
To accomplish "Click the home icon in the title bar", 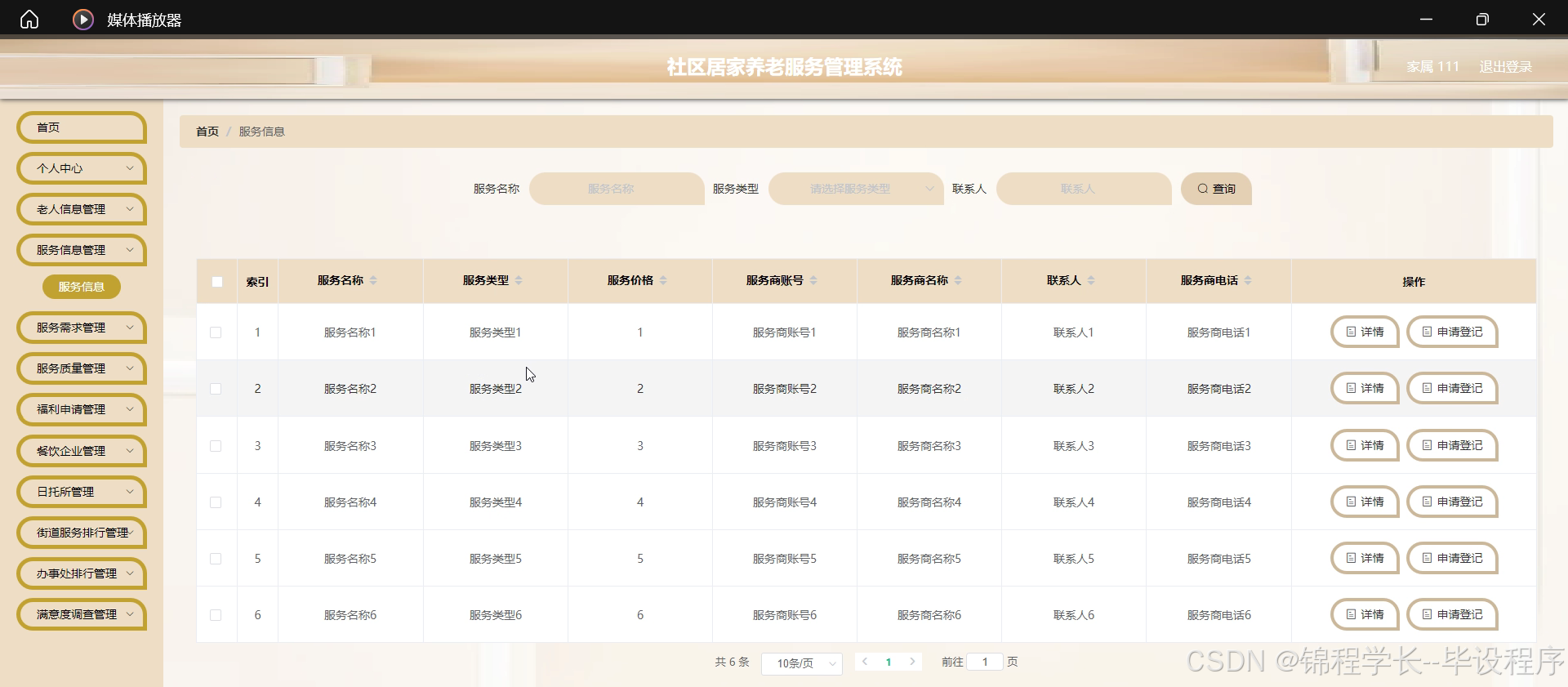I will (29, 19).
